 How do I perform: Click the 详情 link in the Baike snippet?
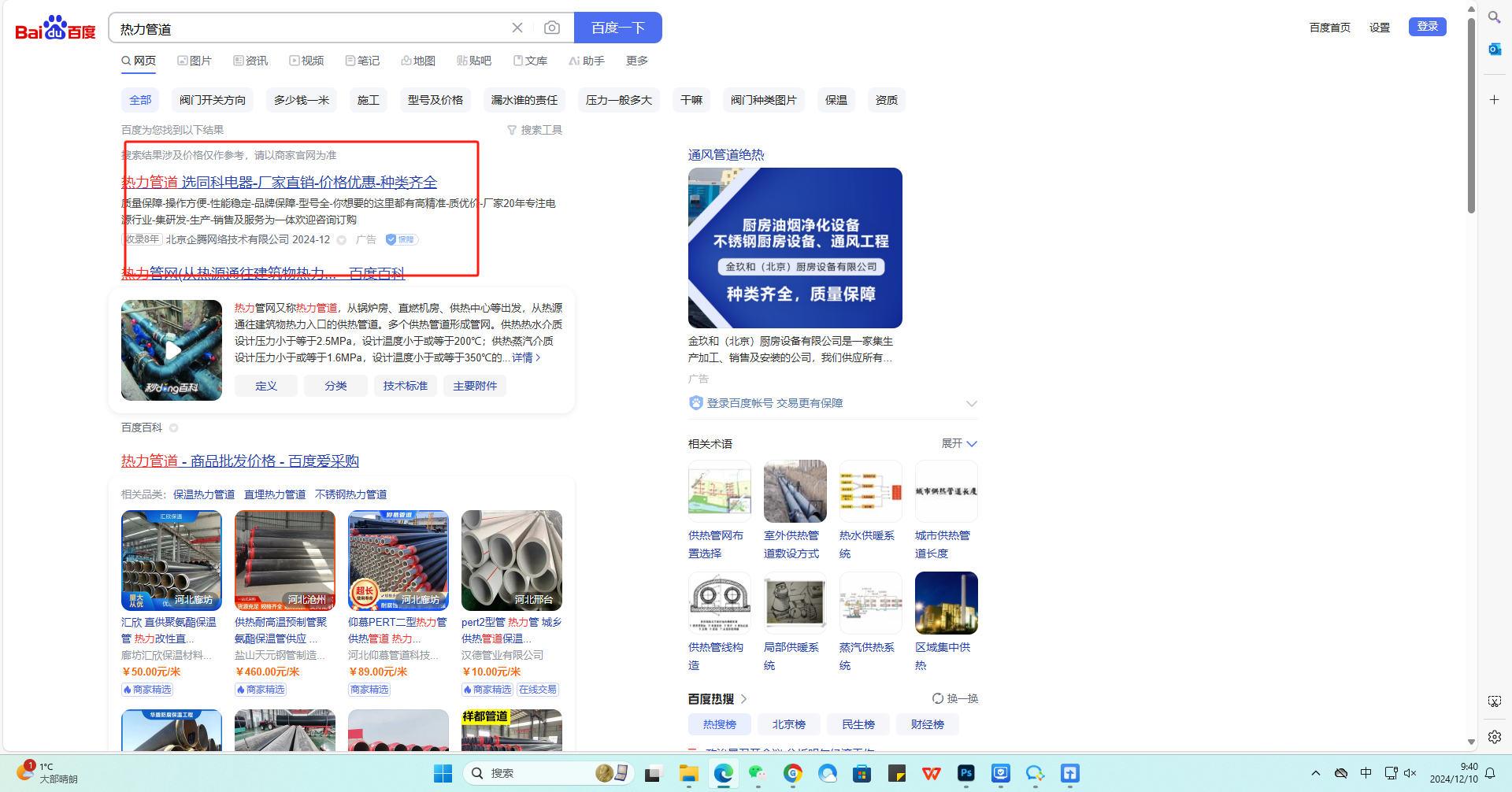(x=526, y=357)
